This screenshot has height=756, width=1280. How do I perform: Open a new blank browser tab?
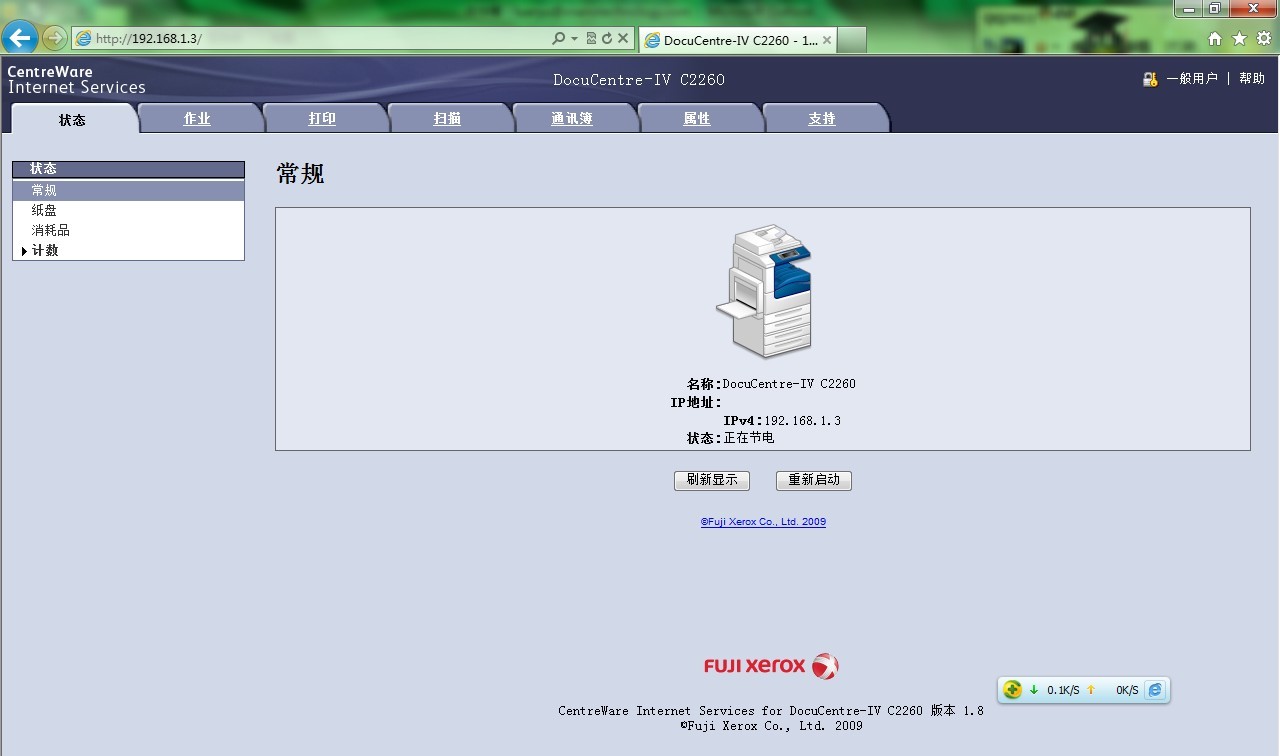(x=851, y=40)
